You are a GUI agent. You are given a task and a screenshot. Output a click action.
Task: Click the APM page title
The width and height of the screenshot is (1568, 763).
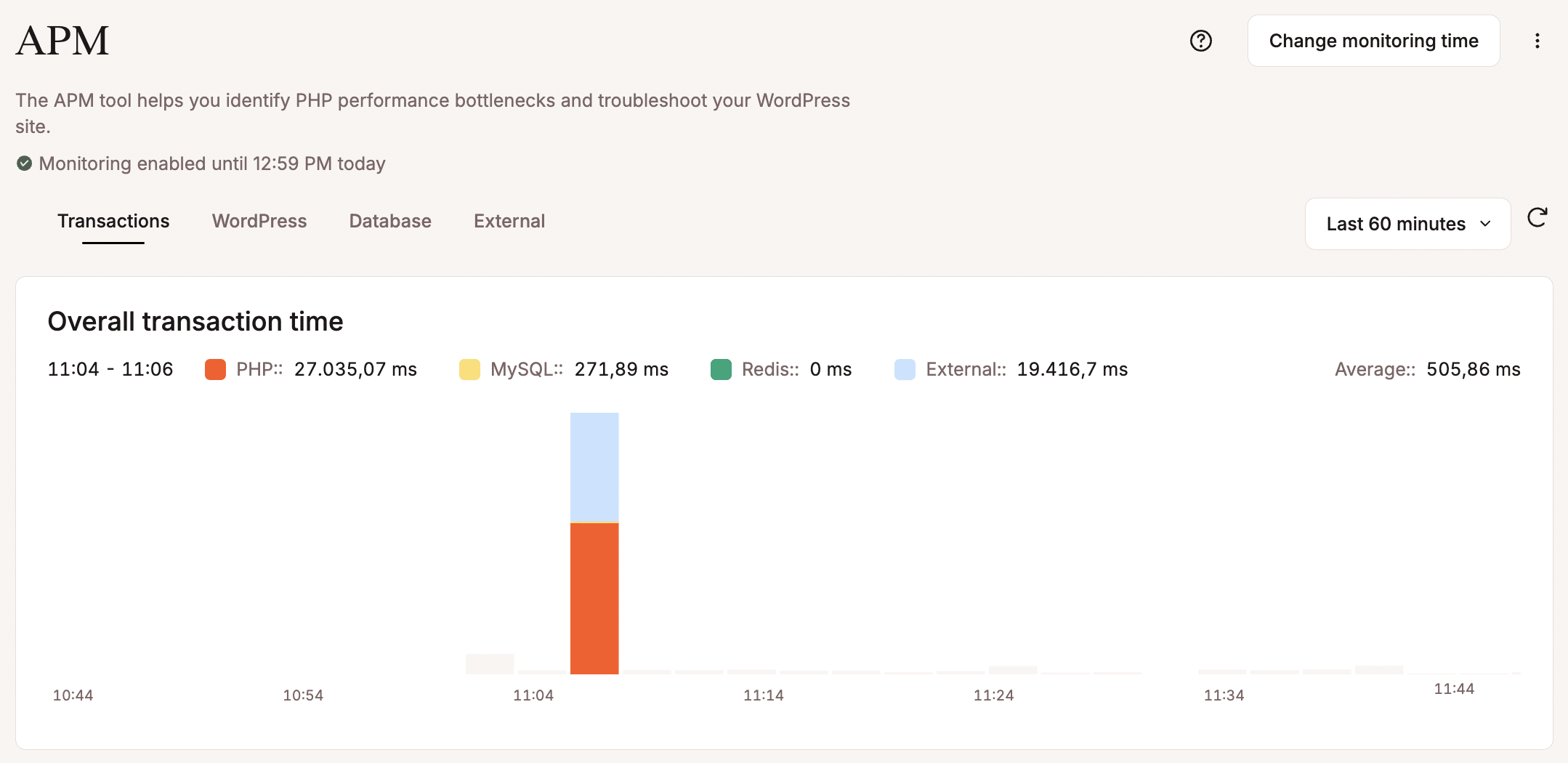62,41
